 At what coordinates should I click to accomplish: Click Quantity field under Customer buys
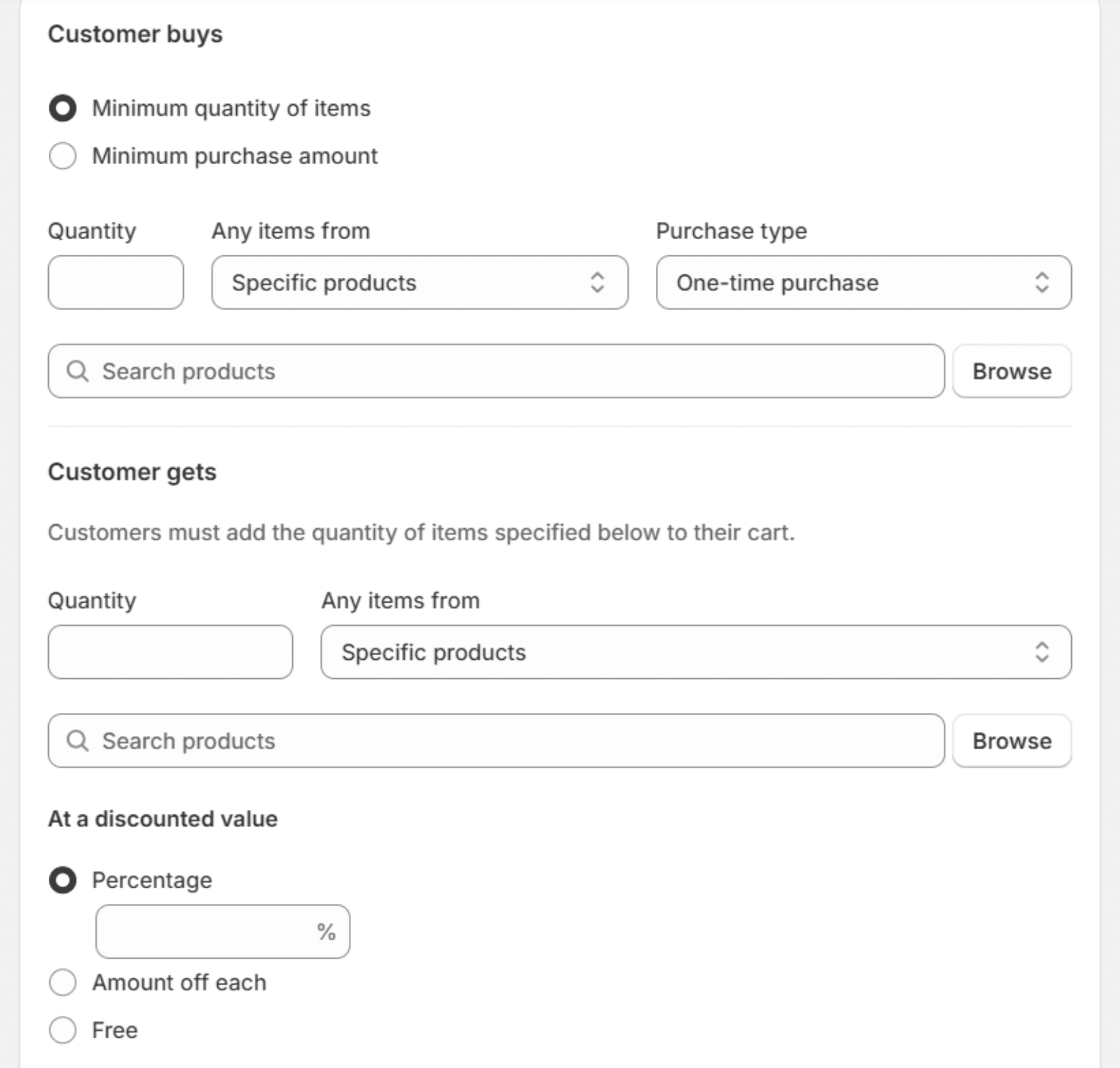[x=115, y=282]
